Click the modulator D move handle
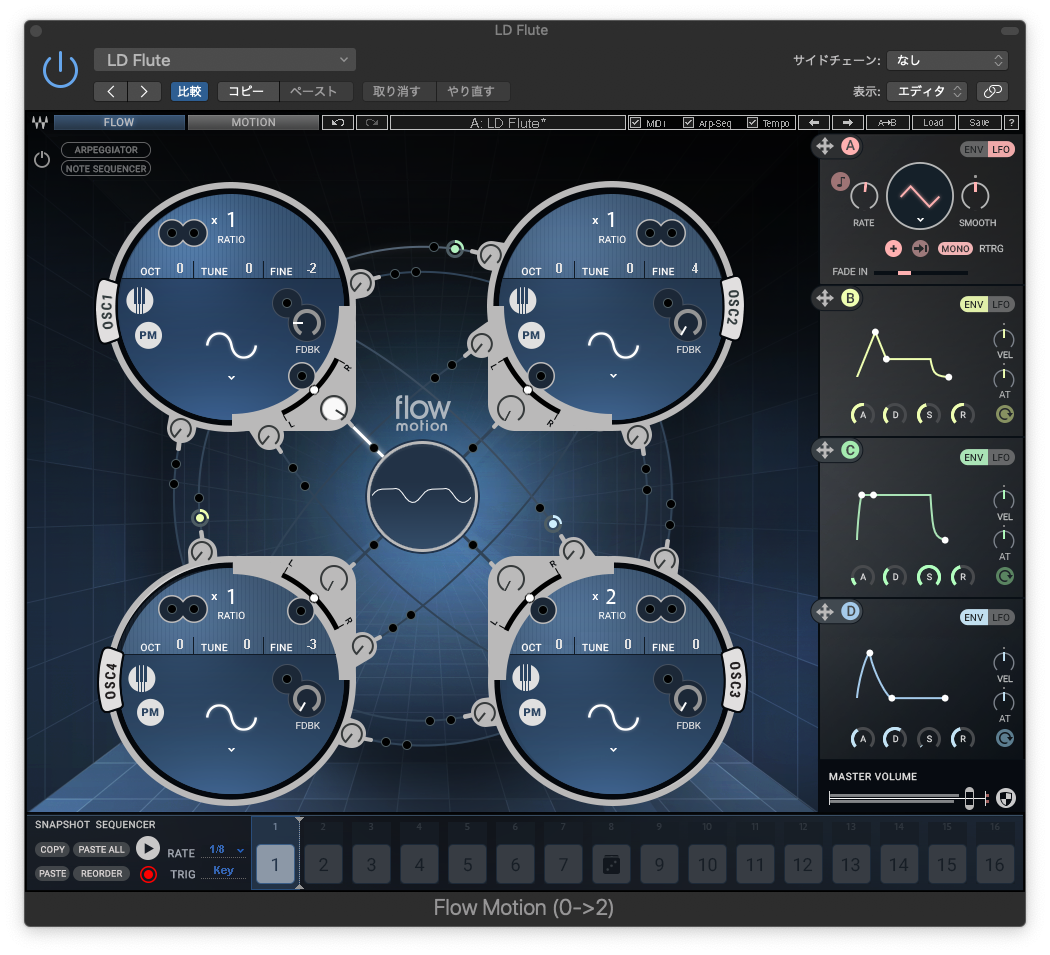Viewport: 1050px width, 955px height. [824, 611]
